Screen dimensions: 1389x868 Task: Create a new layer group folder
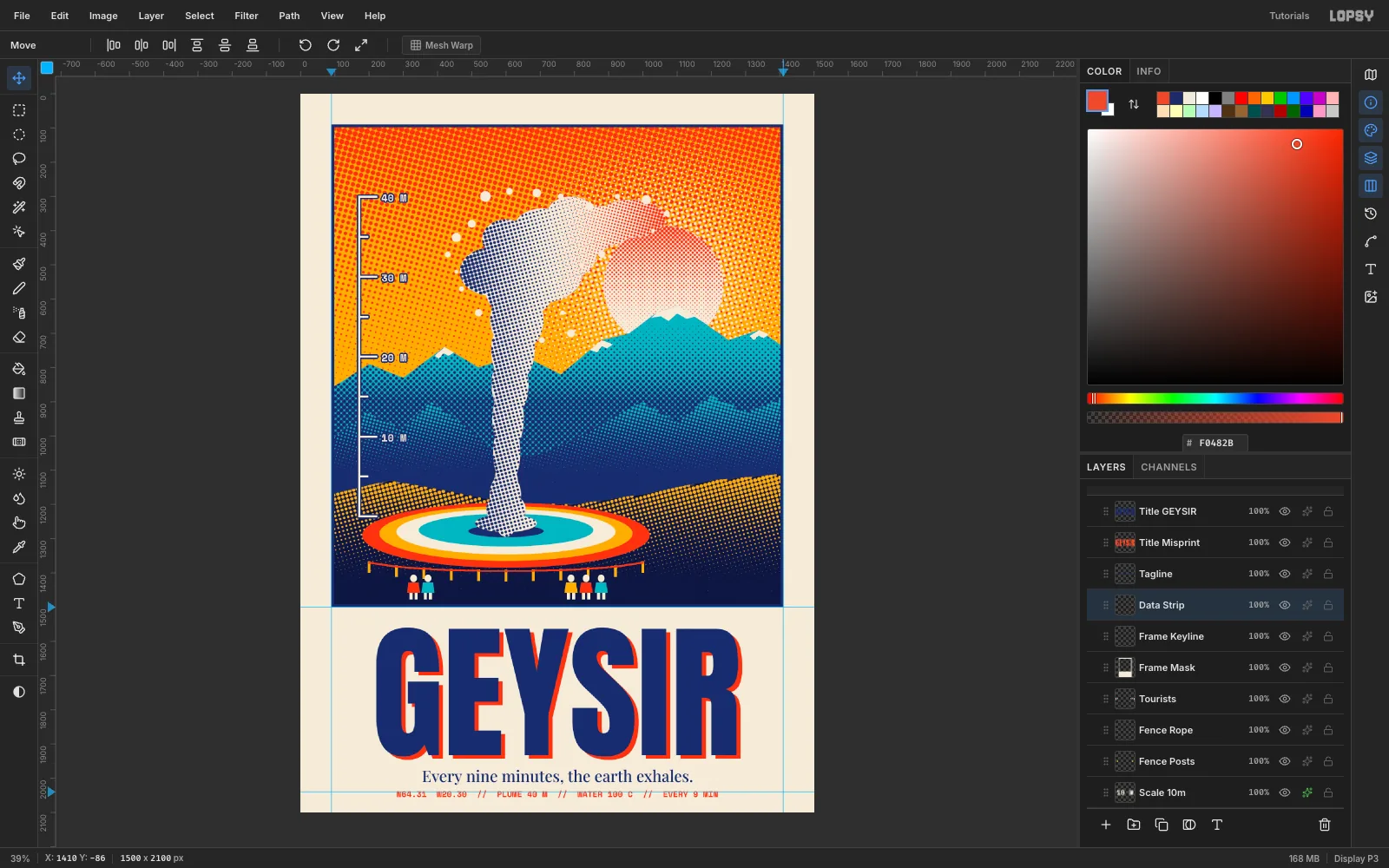[x=1134, y=825]
